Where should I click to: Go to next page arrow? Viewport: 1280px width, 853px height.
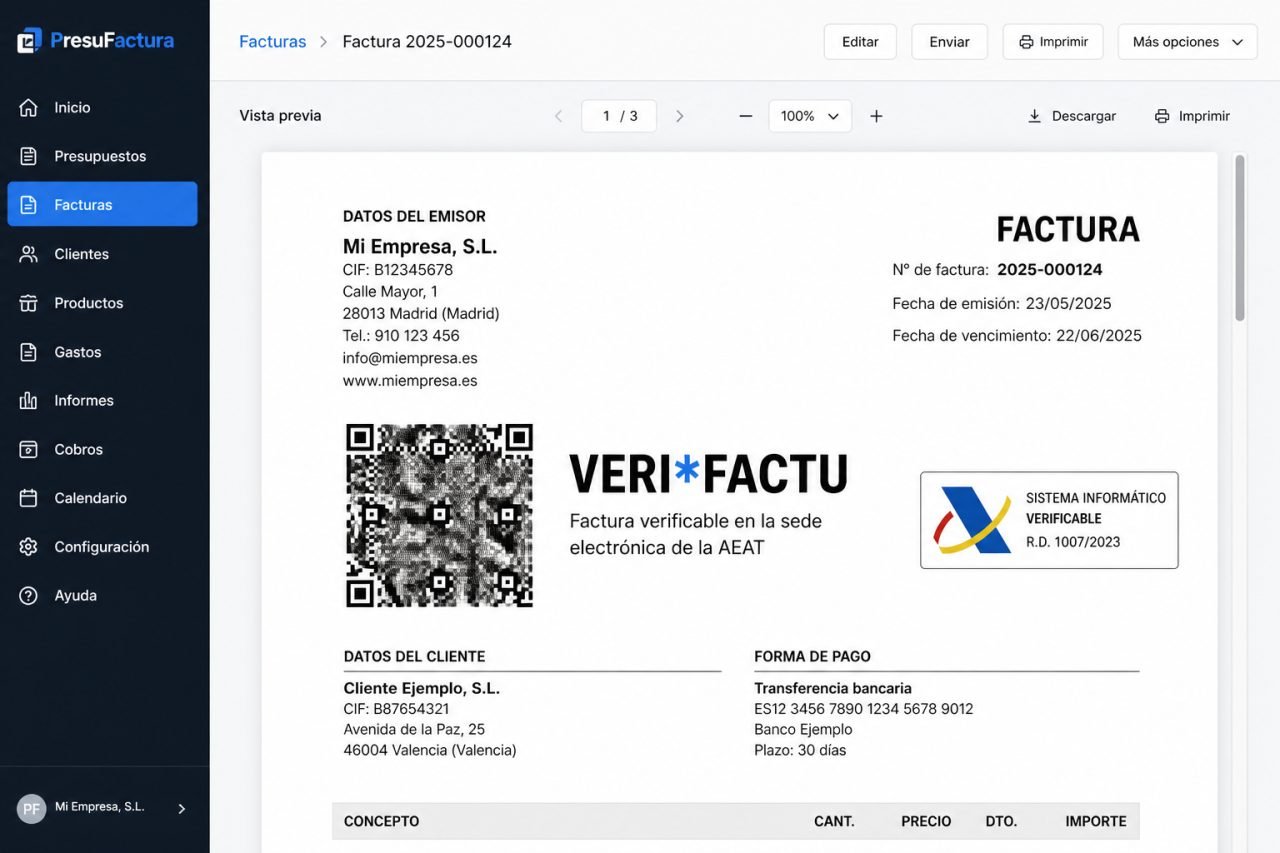[680, 116]
